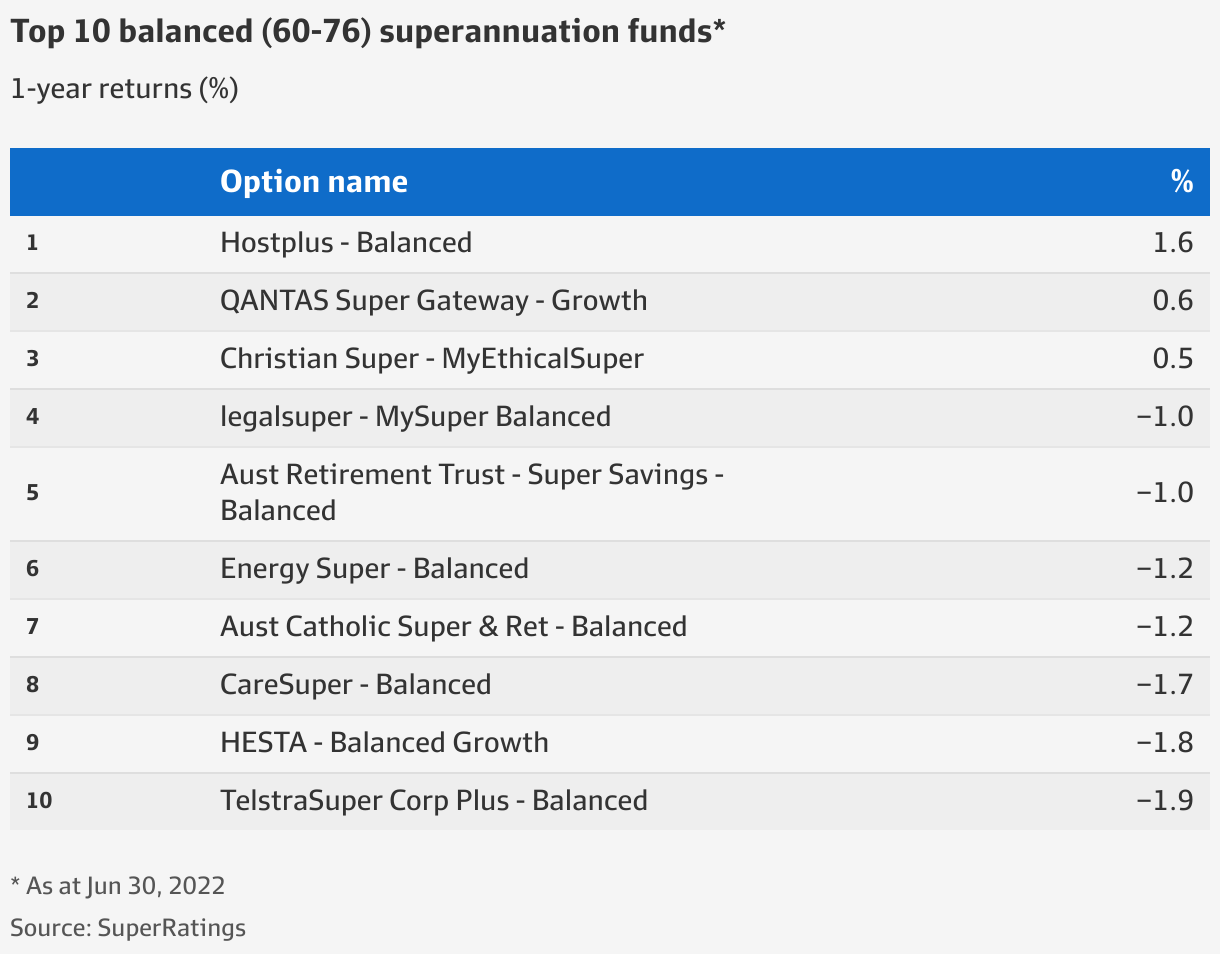Click the '%' column header
The image size is (1220, 954).
coord(1182,182)
